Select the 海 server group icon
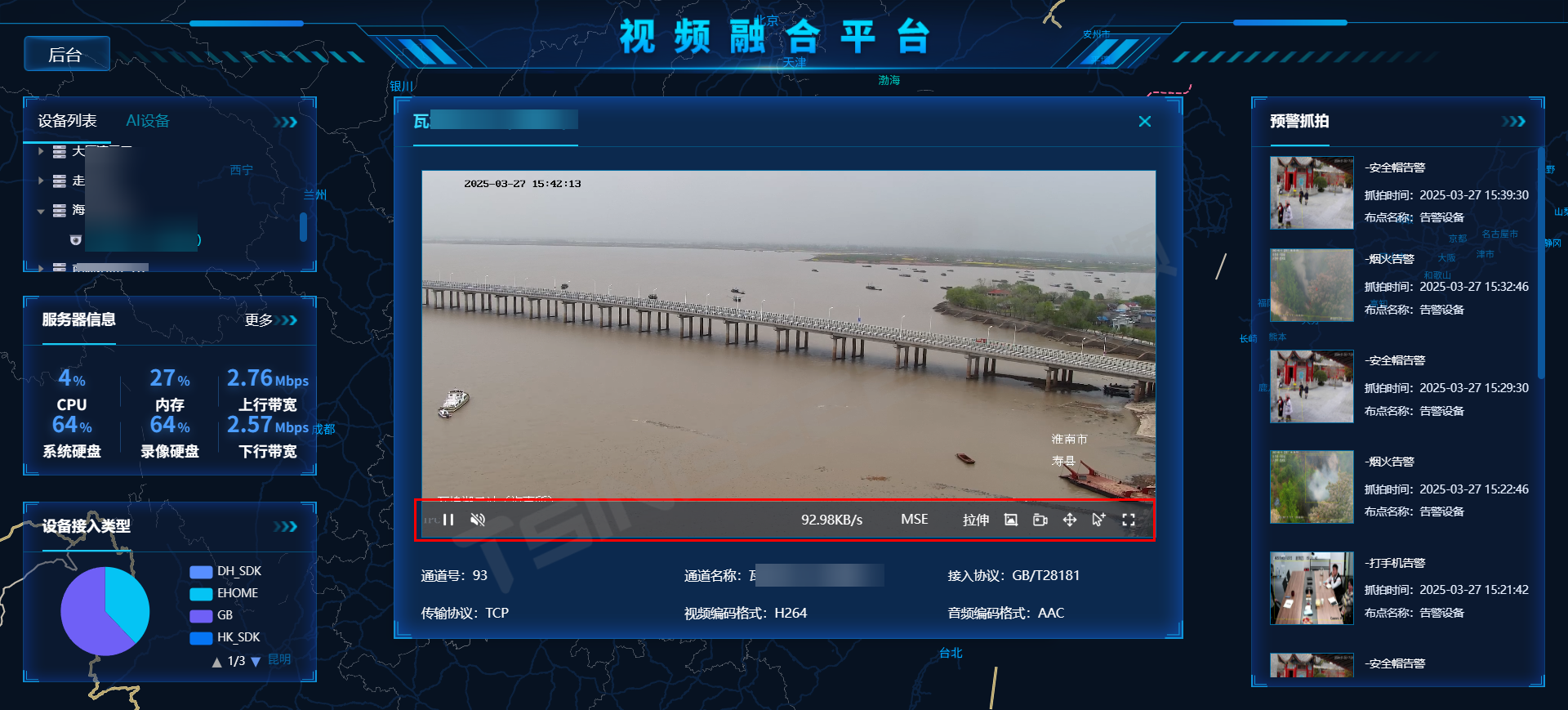This screenshot has width=1568, height=710. point(60,211)
